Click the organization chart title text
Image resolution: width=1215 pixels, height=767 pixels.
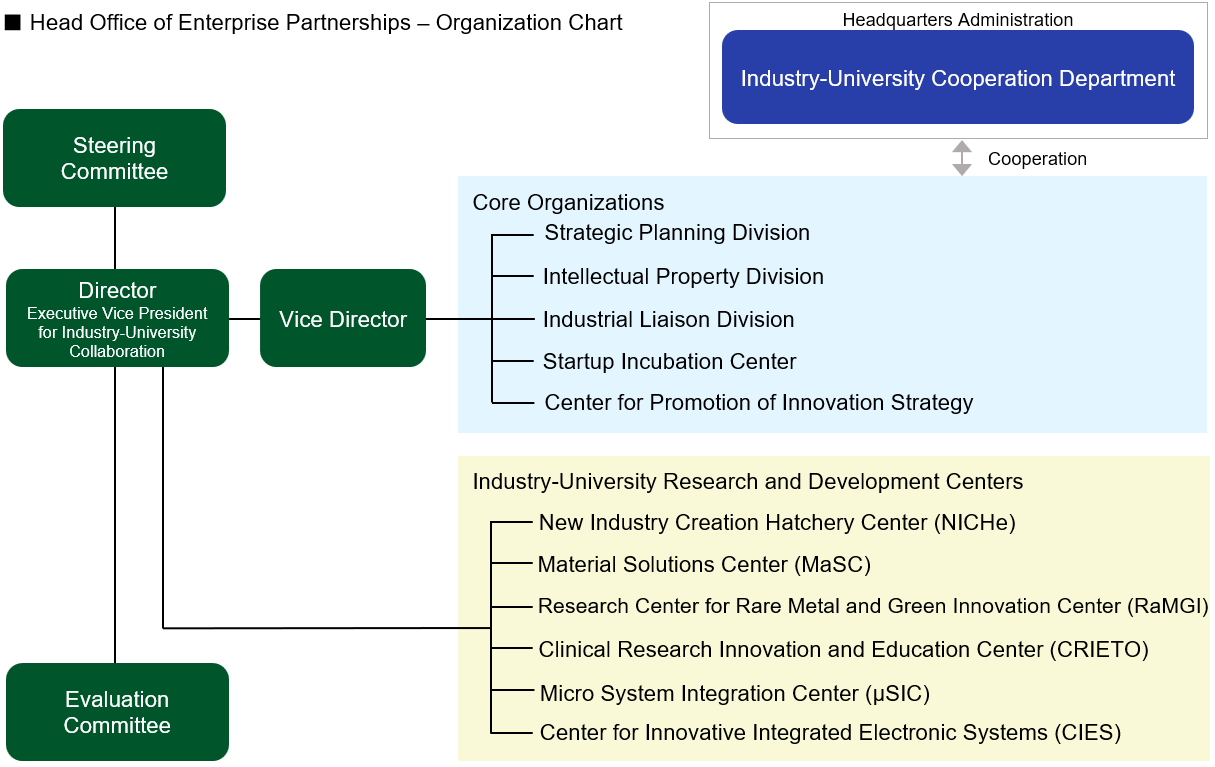click(x=326, y=22)
